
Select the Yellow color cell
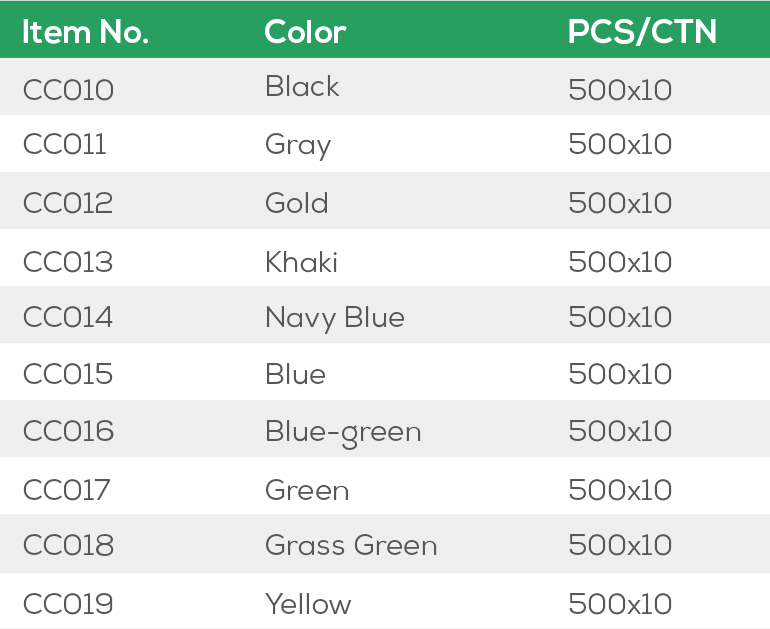point(308,604)
